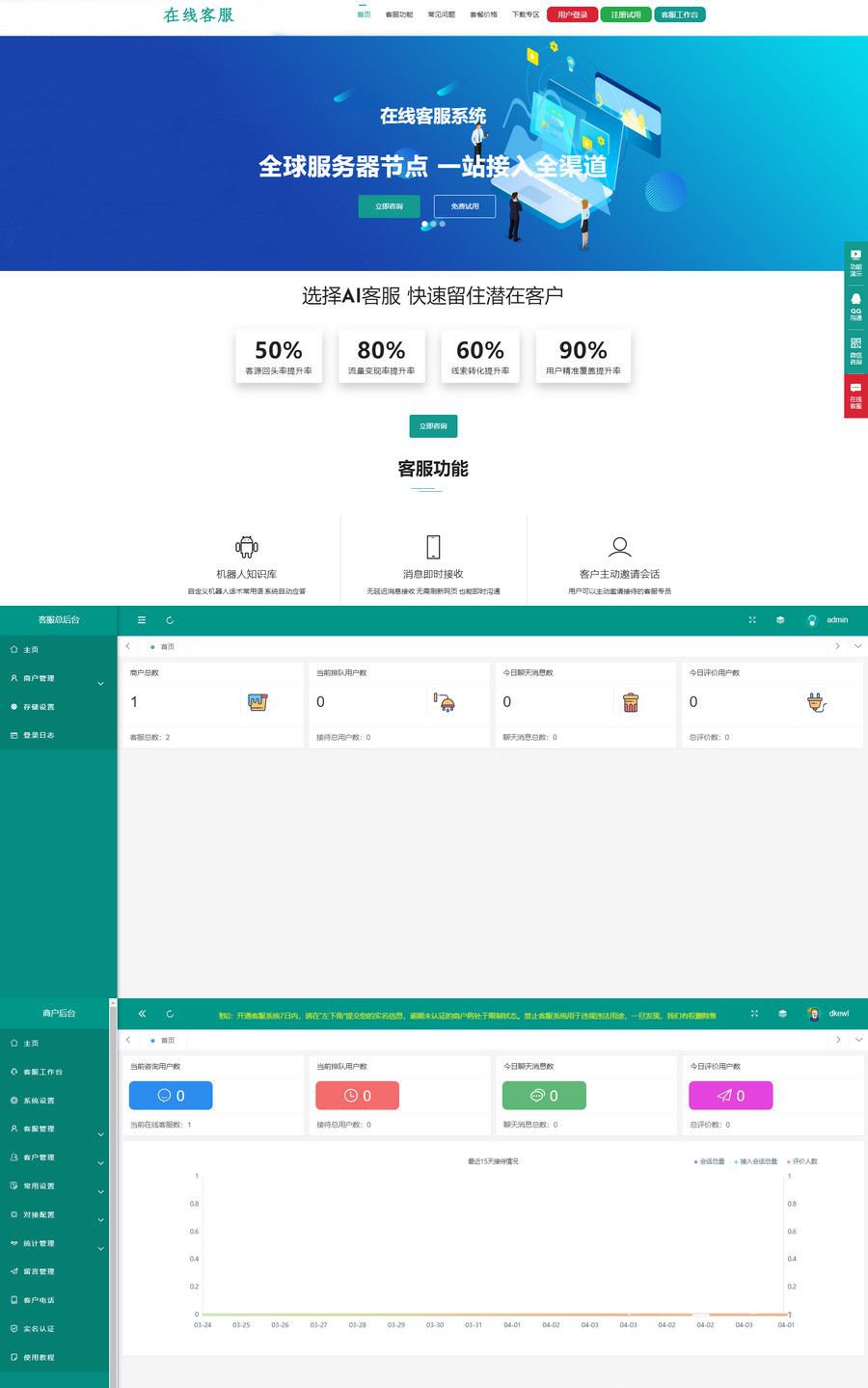The height and width of the screenshot is (1388, 868).
Task: Collapse merchant sidebar with the « icon
Action: coord(142,1014)
